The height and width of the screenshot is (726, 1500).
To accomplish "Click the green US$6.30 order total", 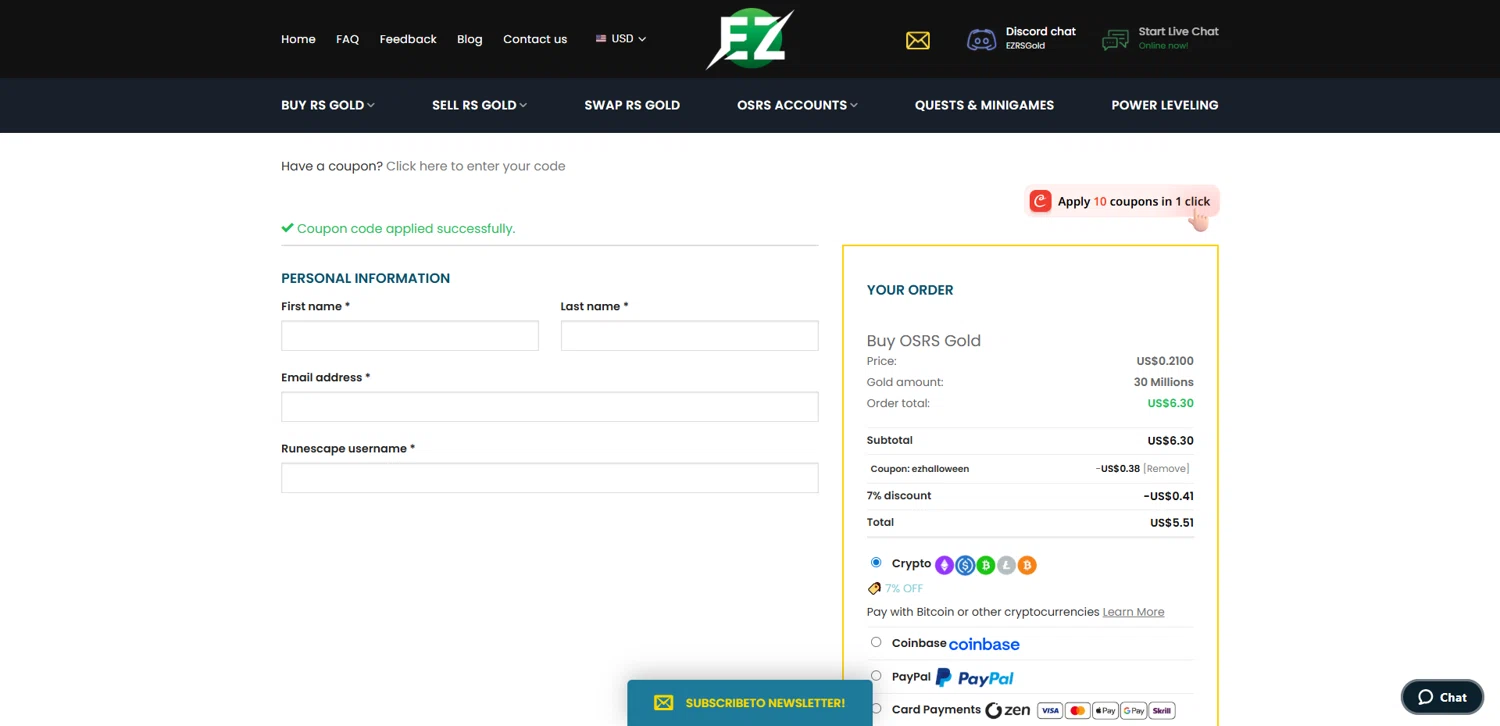I will click(x=1170, y=404).
